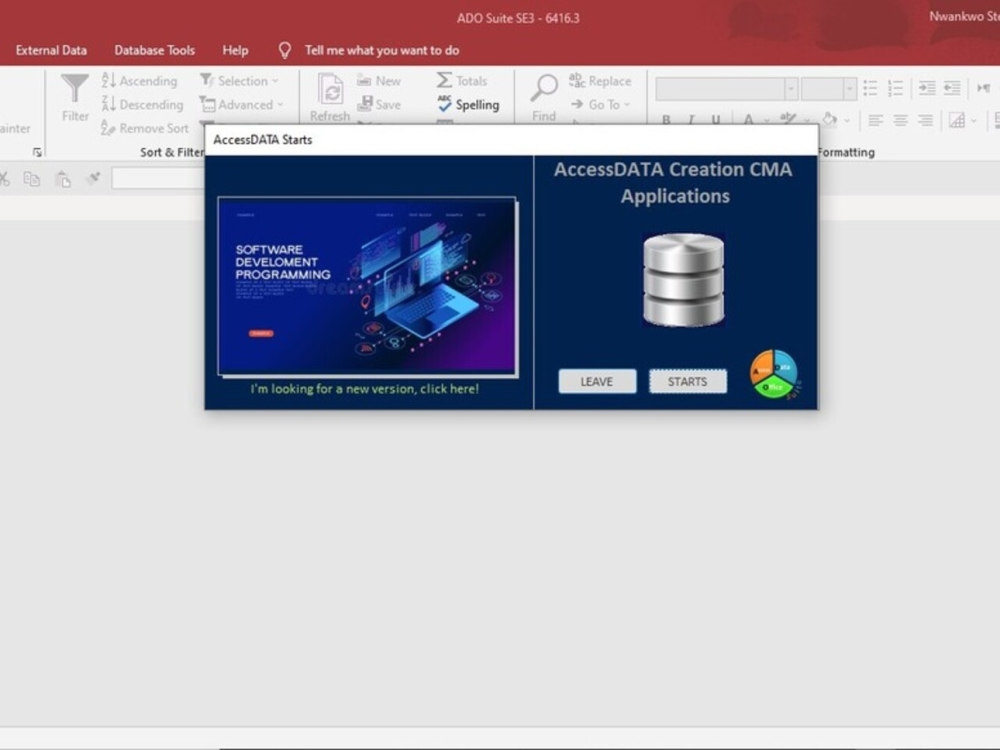Click Tell me what you want to do
Viewport: 1000px width, 750px height.
(381, 50)
